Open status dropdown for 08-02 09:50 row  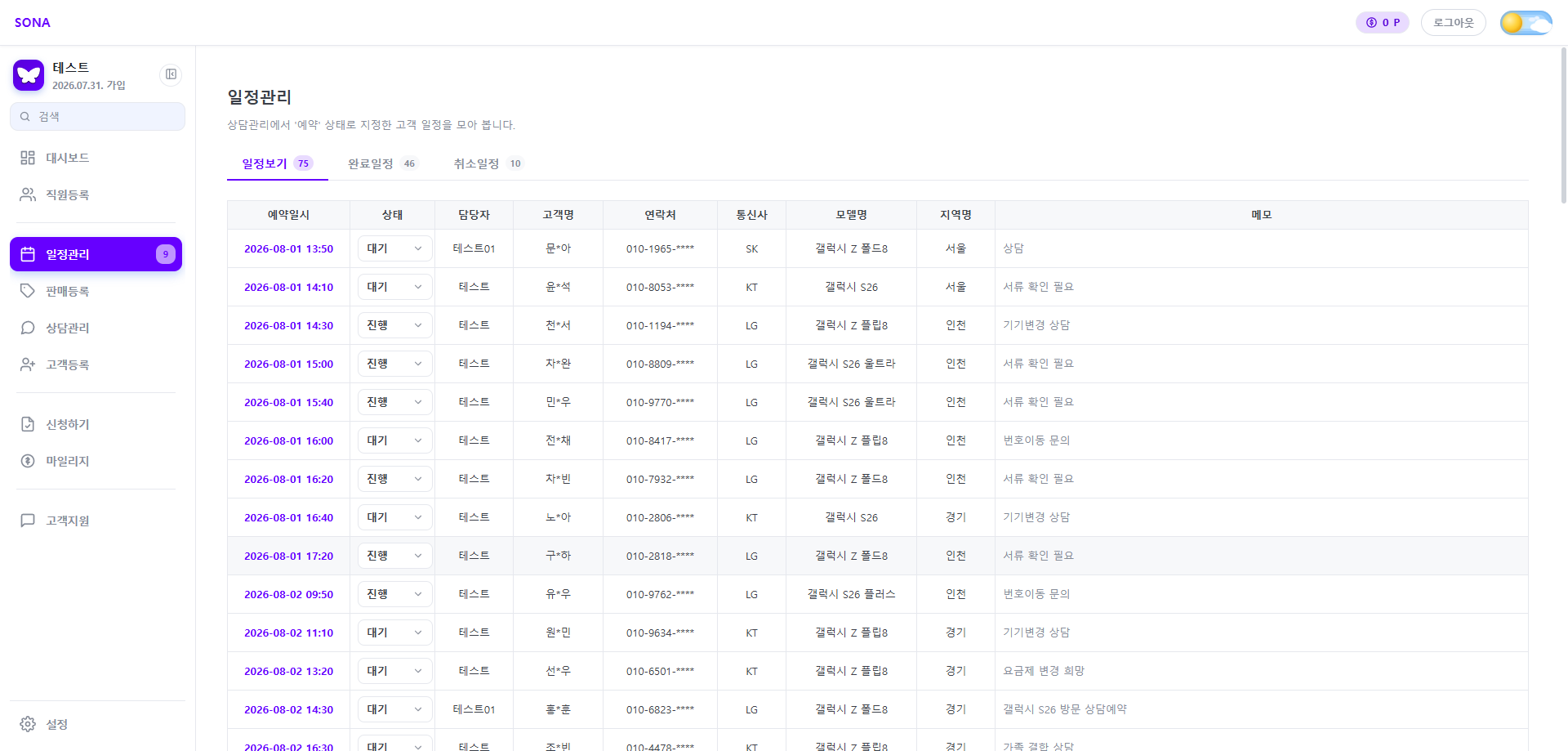[395, 594]
